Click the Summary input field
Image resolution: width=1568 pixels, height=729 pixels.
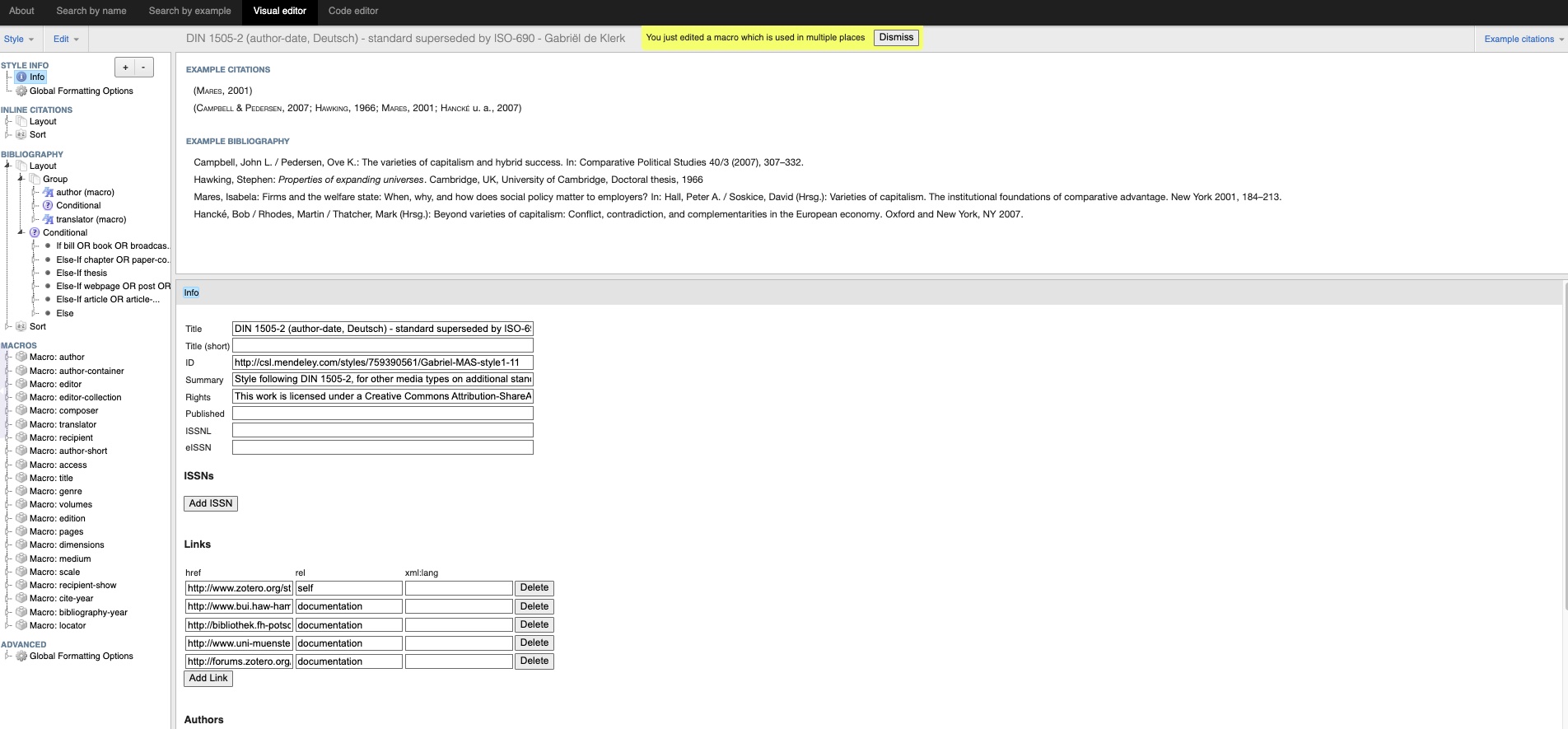(x=383, y=380)
